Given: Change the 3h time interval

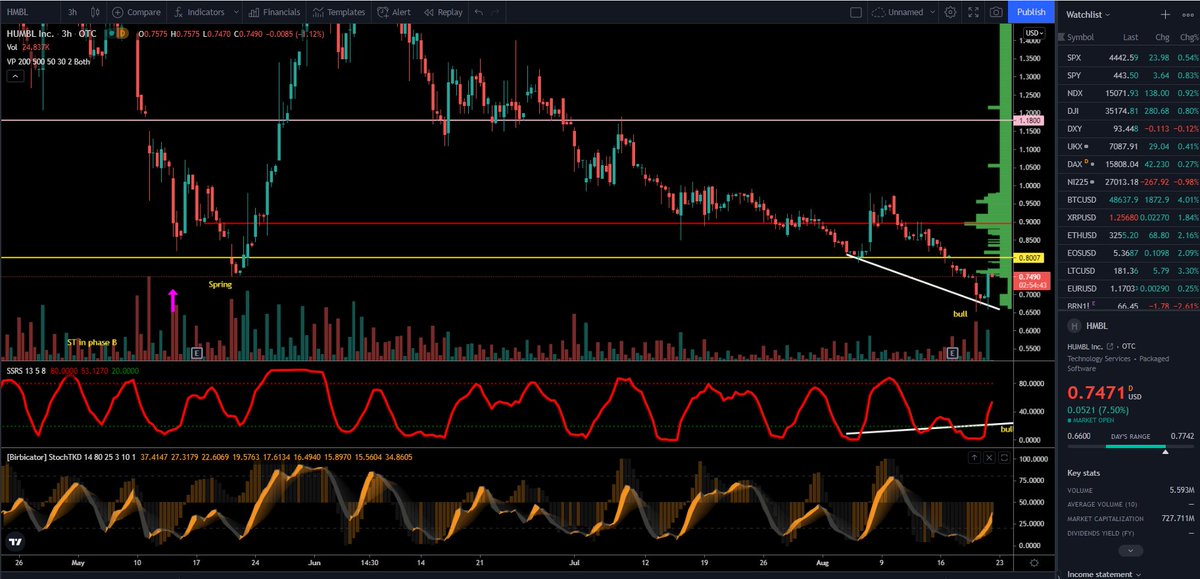Looking at the screenshot, I should [72, 12].
